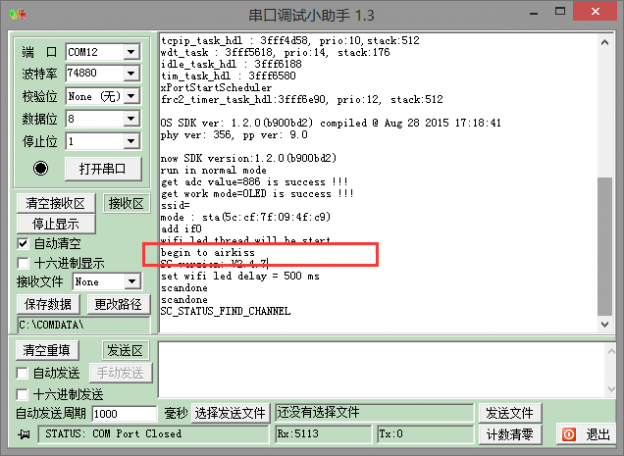Click the 'ssid=' log line
624x456 pixels.
[175, 205]
